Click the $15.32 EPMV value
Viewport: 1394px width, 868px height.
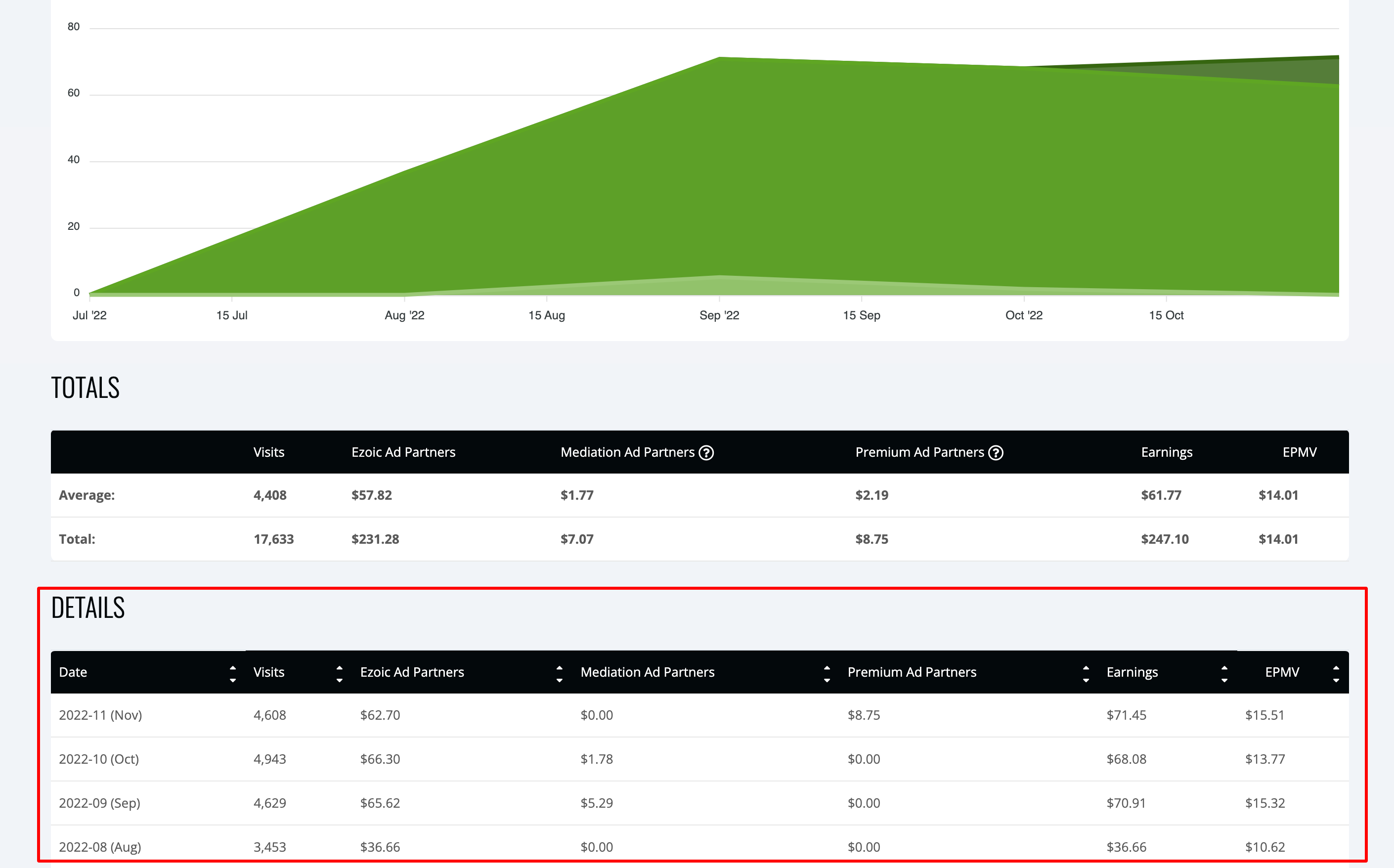coord(1265,803)
